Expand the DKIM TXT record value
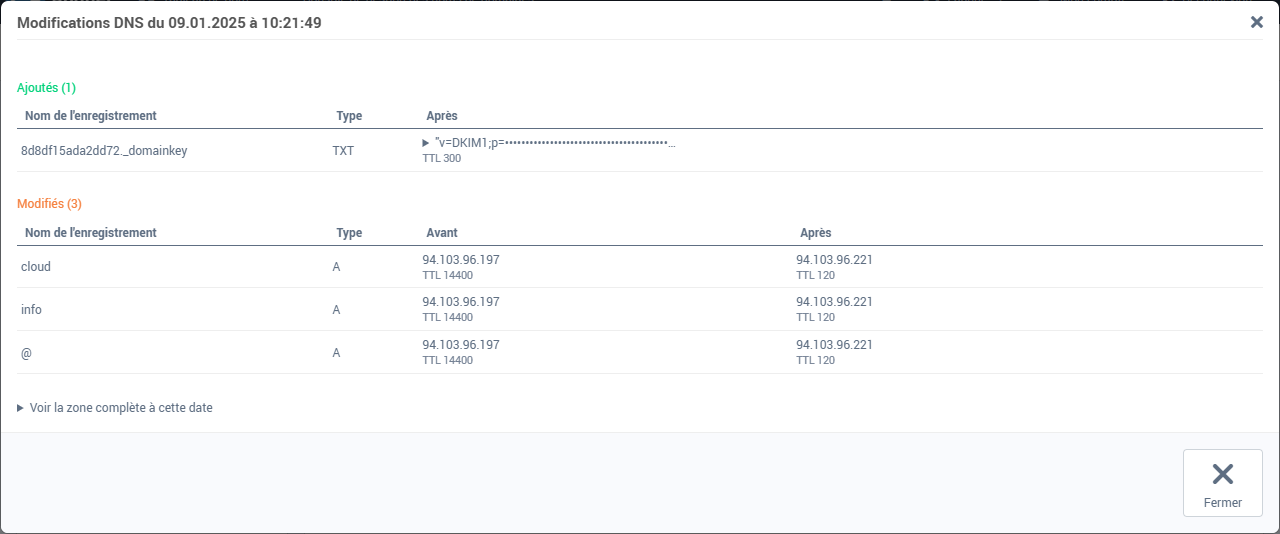Image resolution: width=1280 pixels, height=534 pixels. pos(426,143)
